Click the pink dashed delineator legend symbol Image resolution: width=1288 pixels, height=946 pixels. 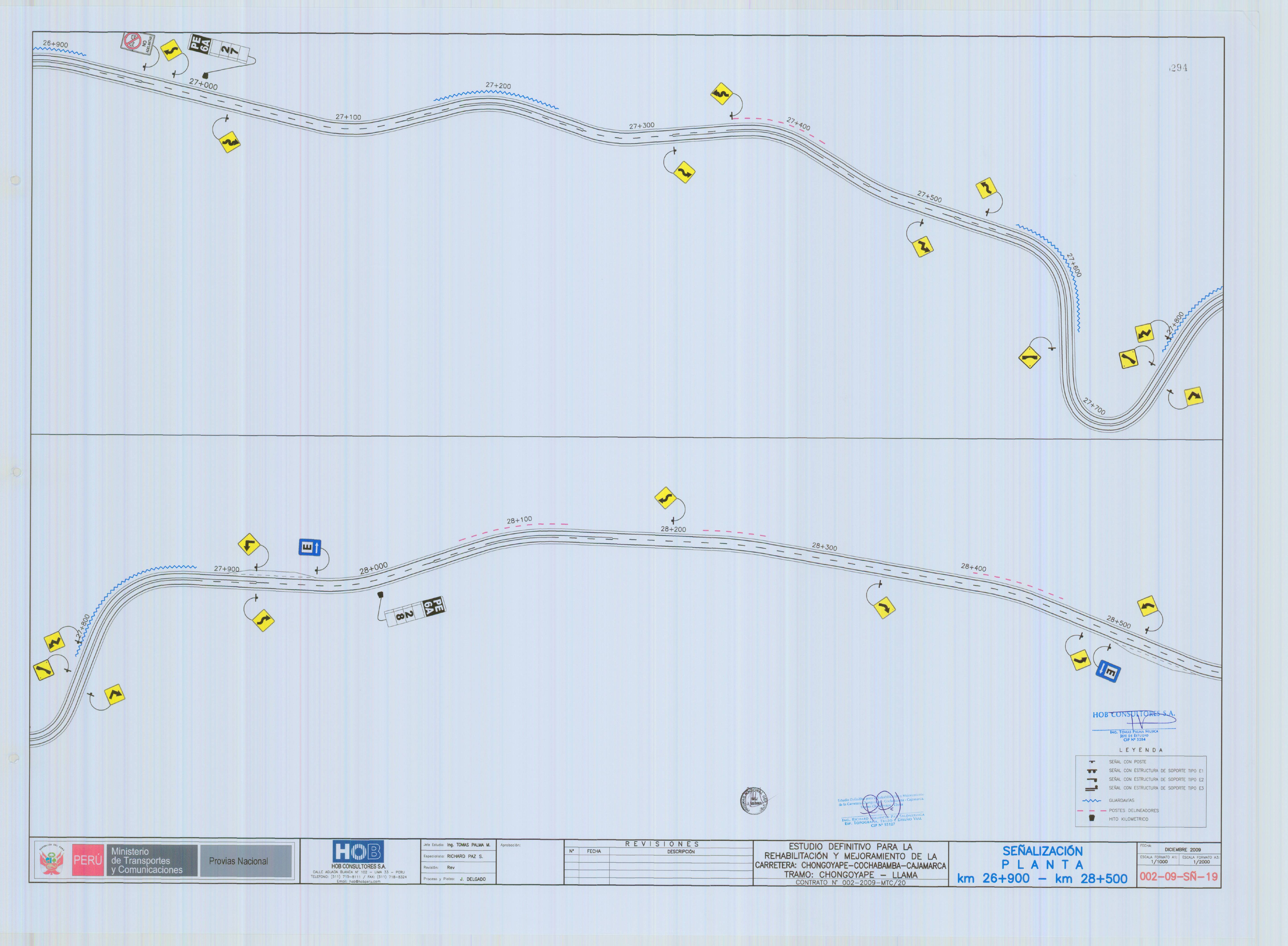[x=1092, y=810]
